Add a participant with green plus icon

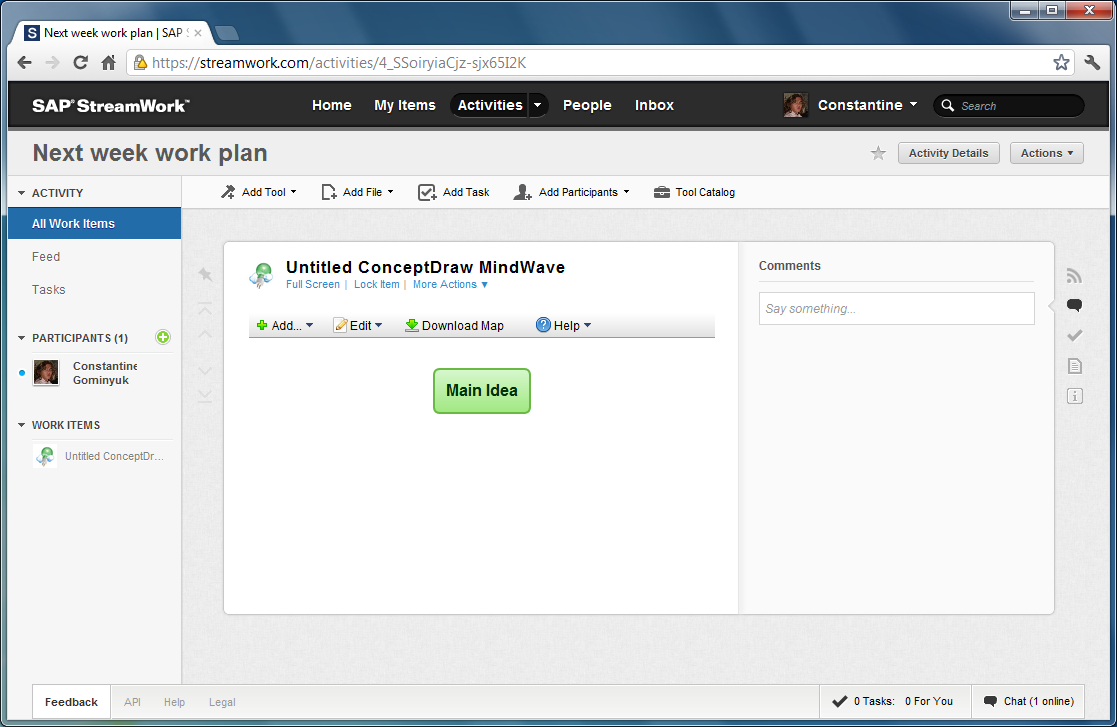pos(162,337)
